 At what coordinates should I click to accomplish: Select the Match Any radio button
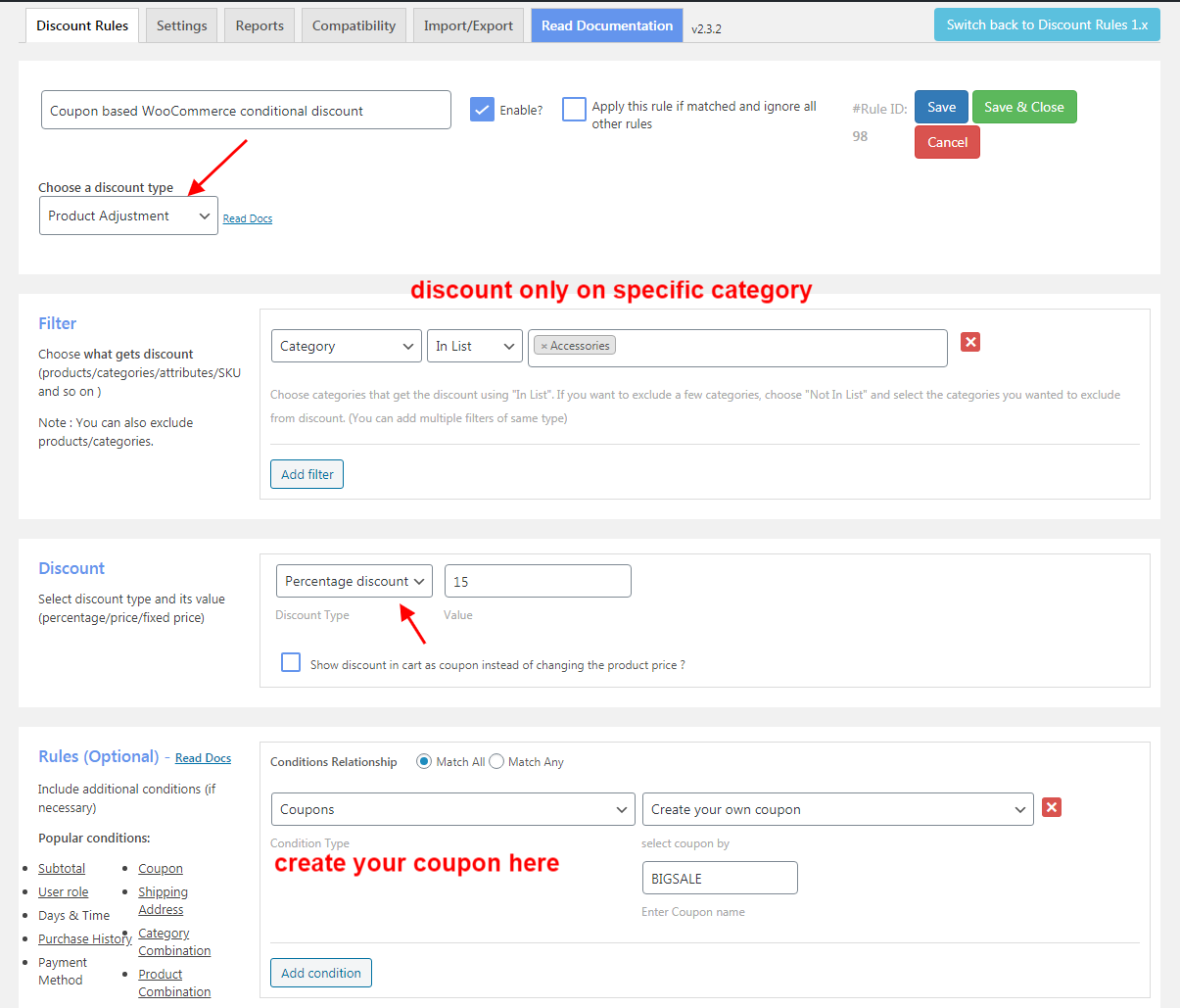pos(496,761)
